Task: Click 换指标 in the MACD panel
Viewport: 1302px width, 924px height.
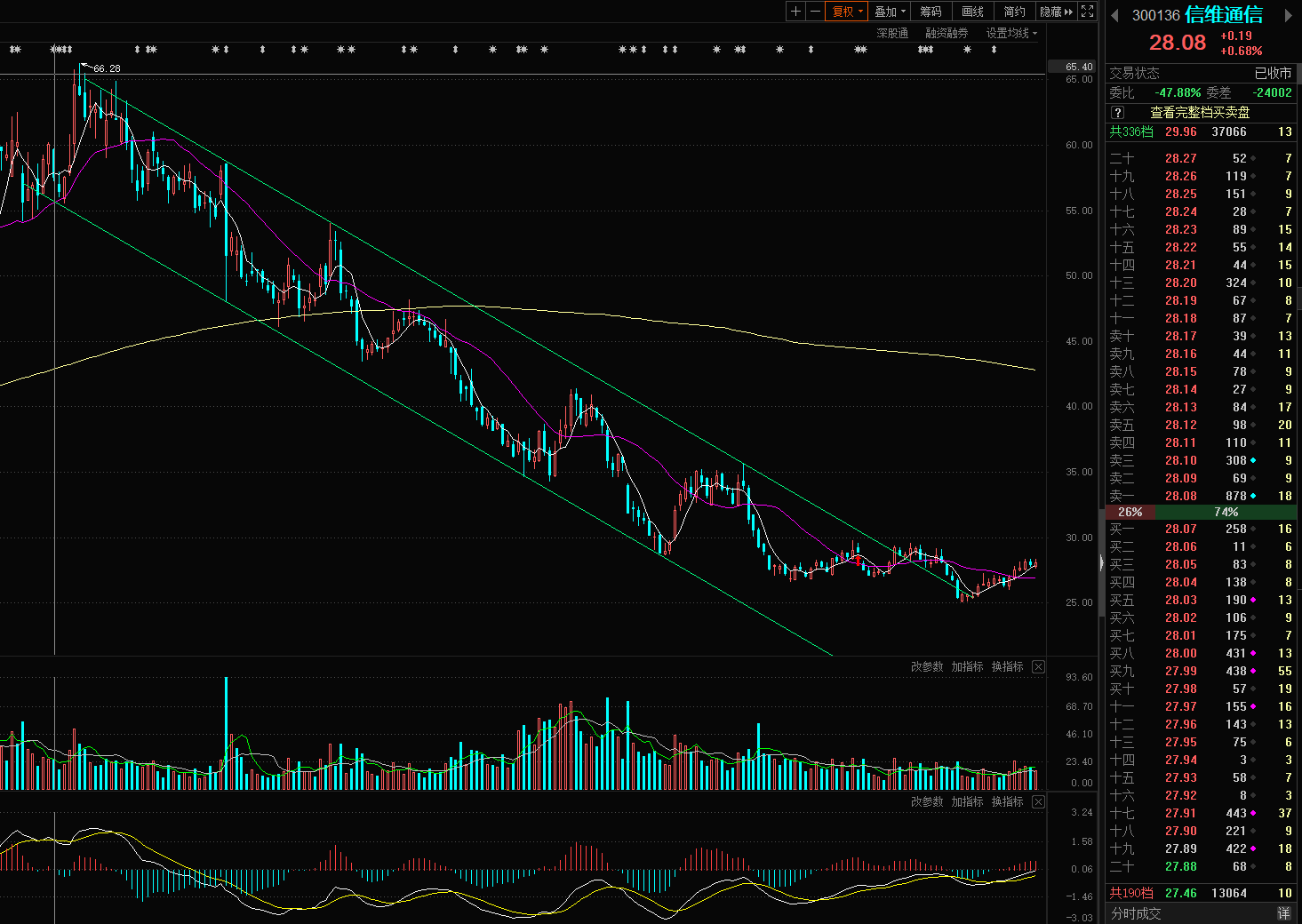Action: tap(1007, 801)
